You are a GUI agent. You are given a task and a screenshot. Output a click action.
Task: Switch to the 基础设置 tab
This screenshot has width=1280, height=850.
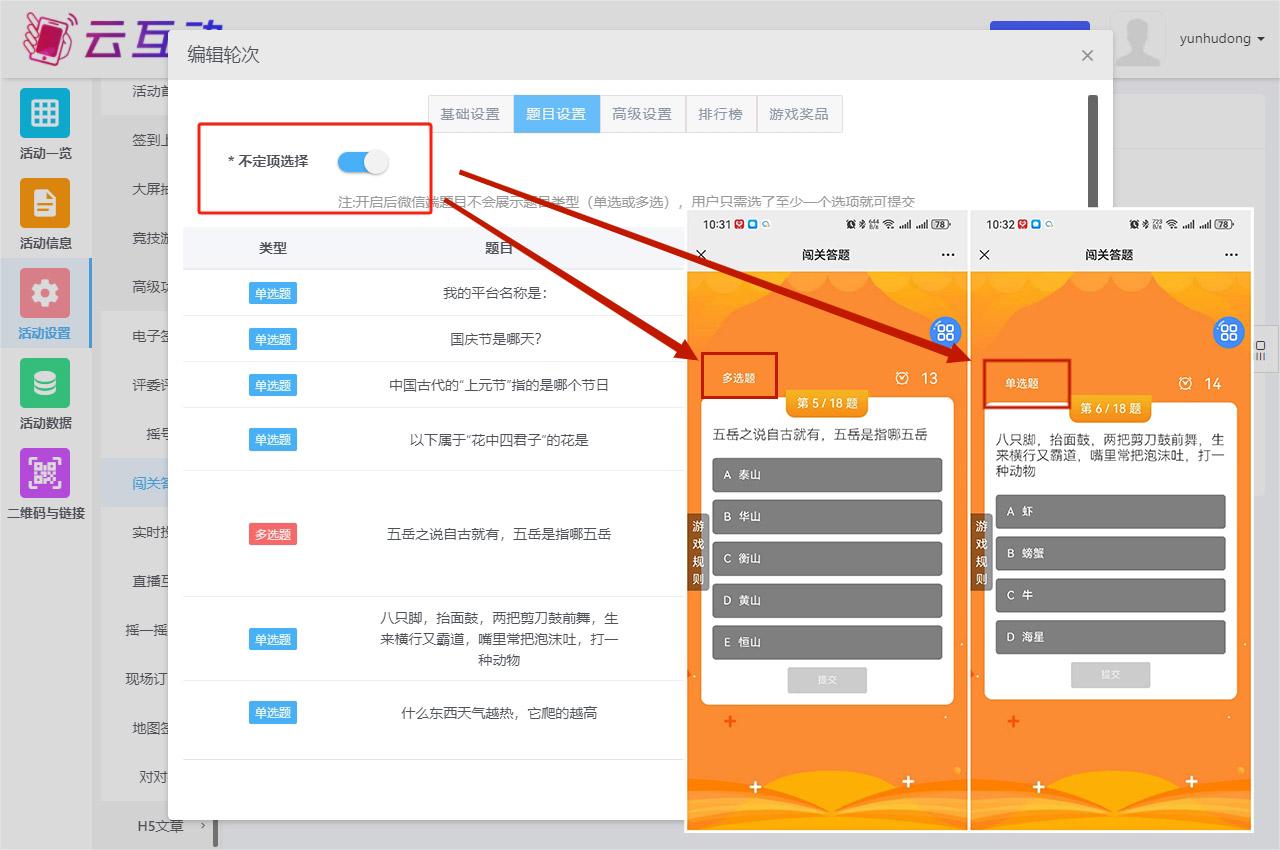click(470, 114)
